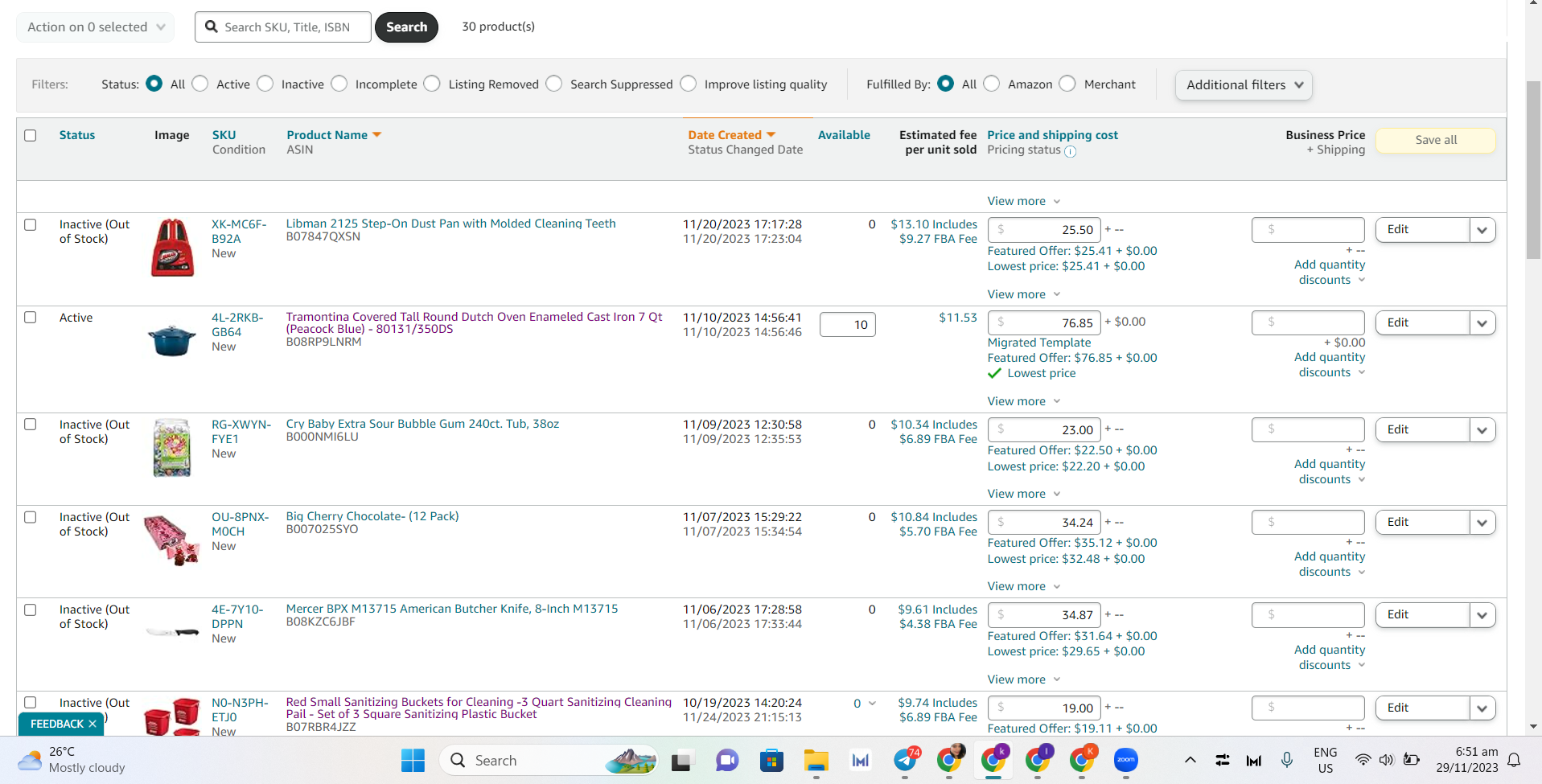1542x784 pixels.
Task: Select the Inactive status filter radio
Action: [265, 84]
